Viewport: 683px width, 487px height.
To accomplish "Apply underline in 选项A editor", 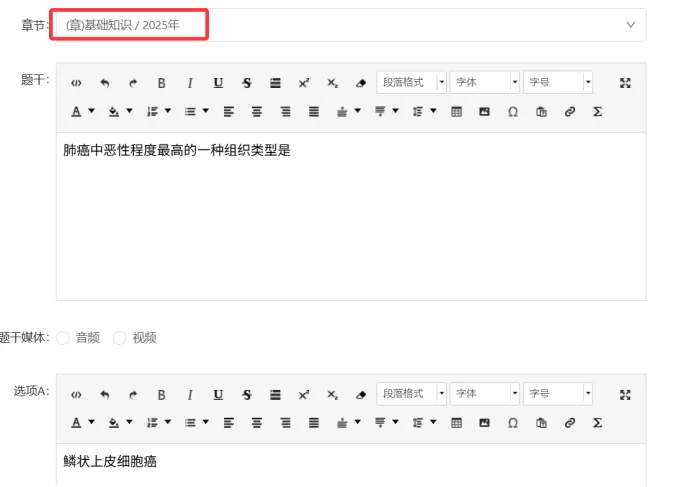I will pyautogui.click(x=218, y=395).
